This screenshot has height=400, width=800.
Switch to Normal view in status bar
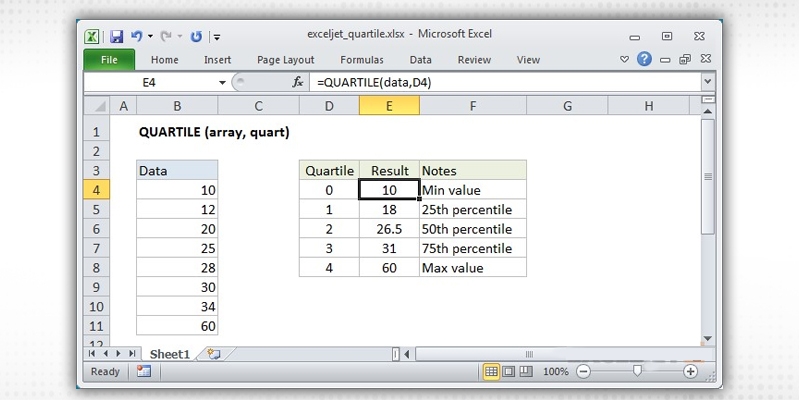point(491,371)
